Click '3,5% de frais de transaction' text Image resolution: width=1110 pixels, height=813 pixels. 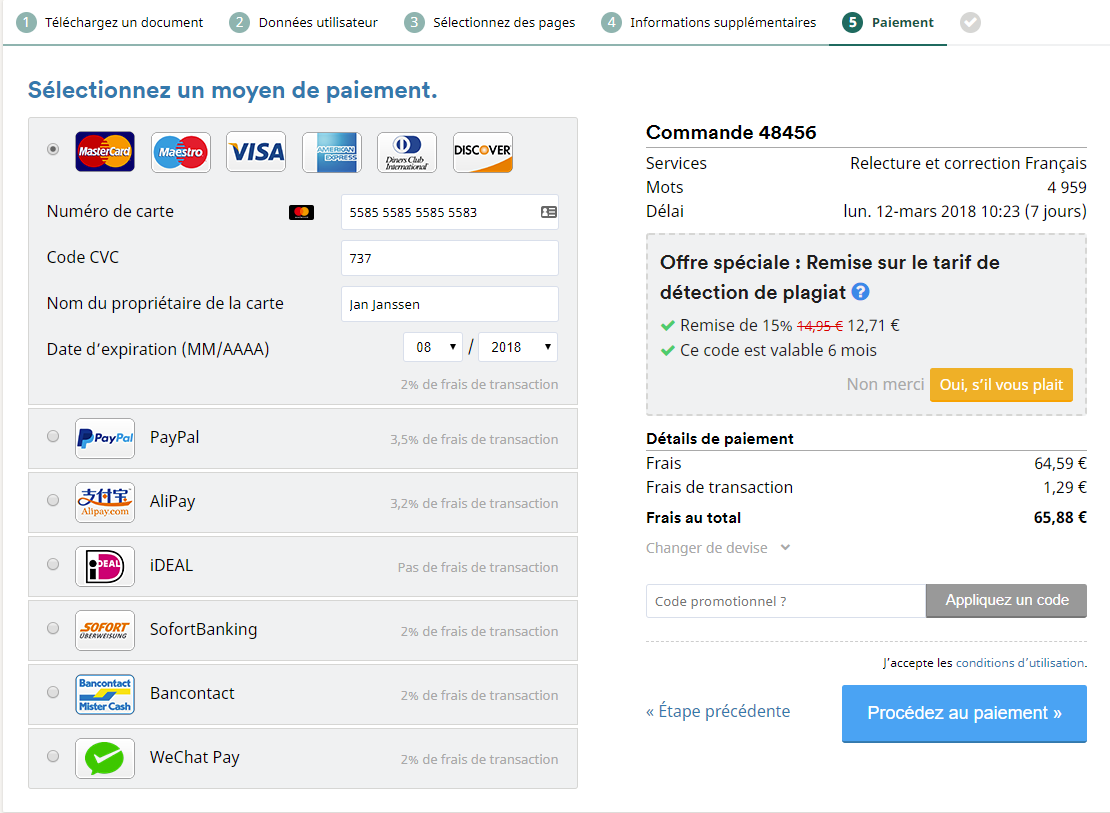[x=474, y=439]
